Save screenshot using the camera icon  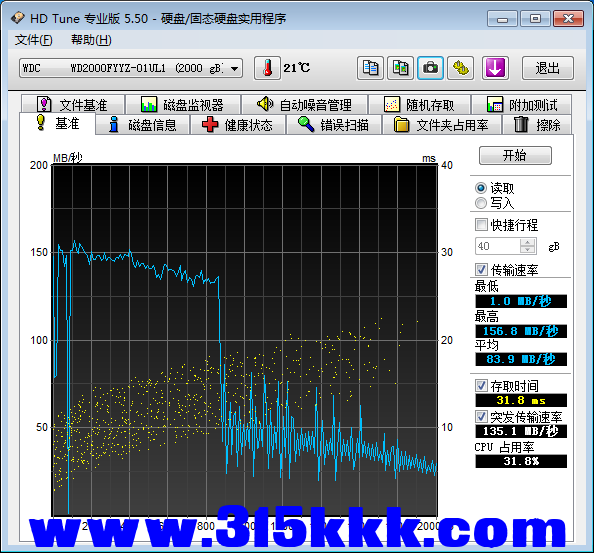click(x=430, y=68)
